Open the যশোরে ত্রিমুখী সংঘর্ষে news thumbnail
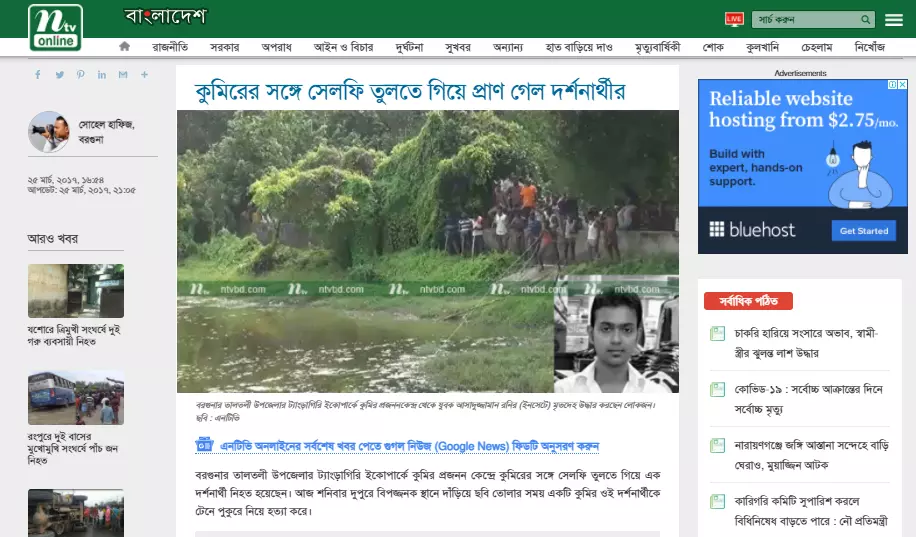The width and height of the screenshot is (916, 537). click(76, 290)
